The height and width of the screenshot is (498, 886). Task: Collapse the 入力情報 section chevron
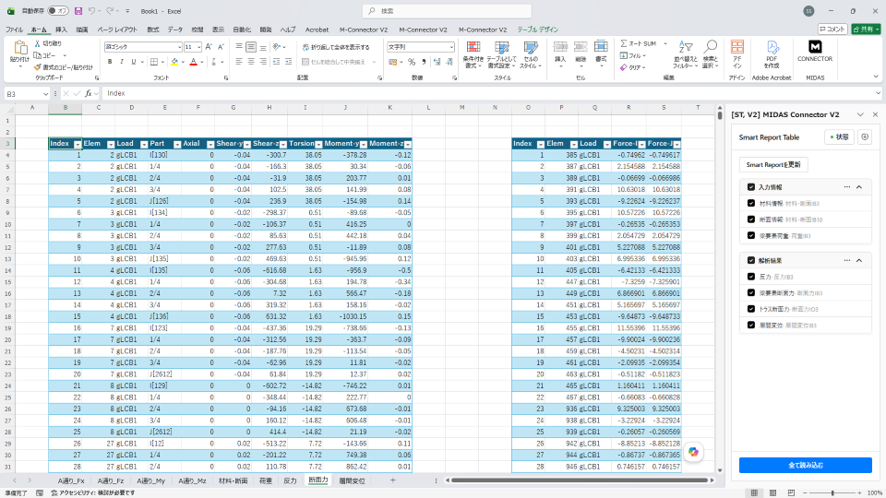pyautogui.click(x=859, y=187)
